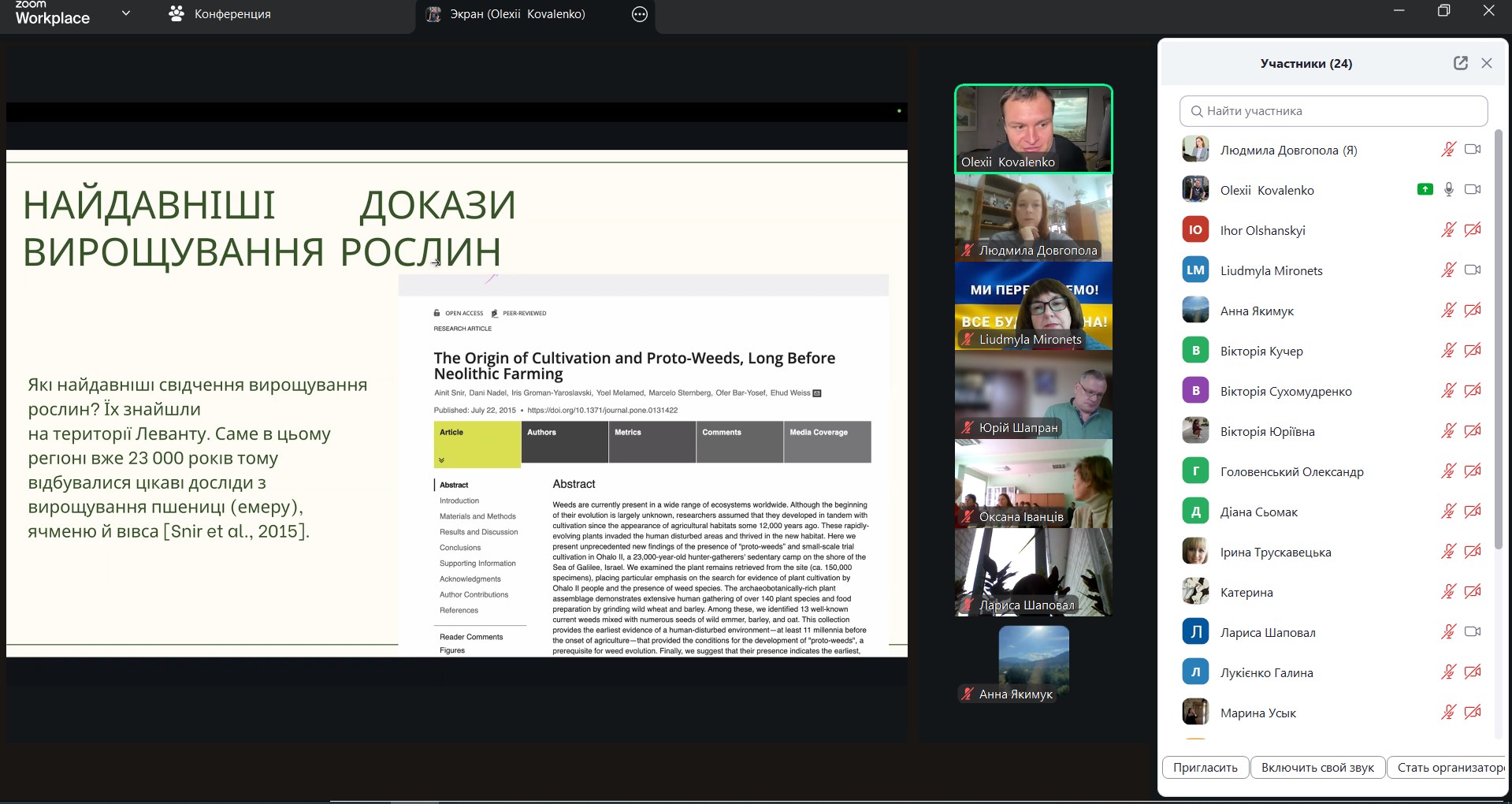This screenshot has width=1512, height=804.
Task: Click the participants list scrollbar
Action: pyautogui.click(x=1498, y=339)
